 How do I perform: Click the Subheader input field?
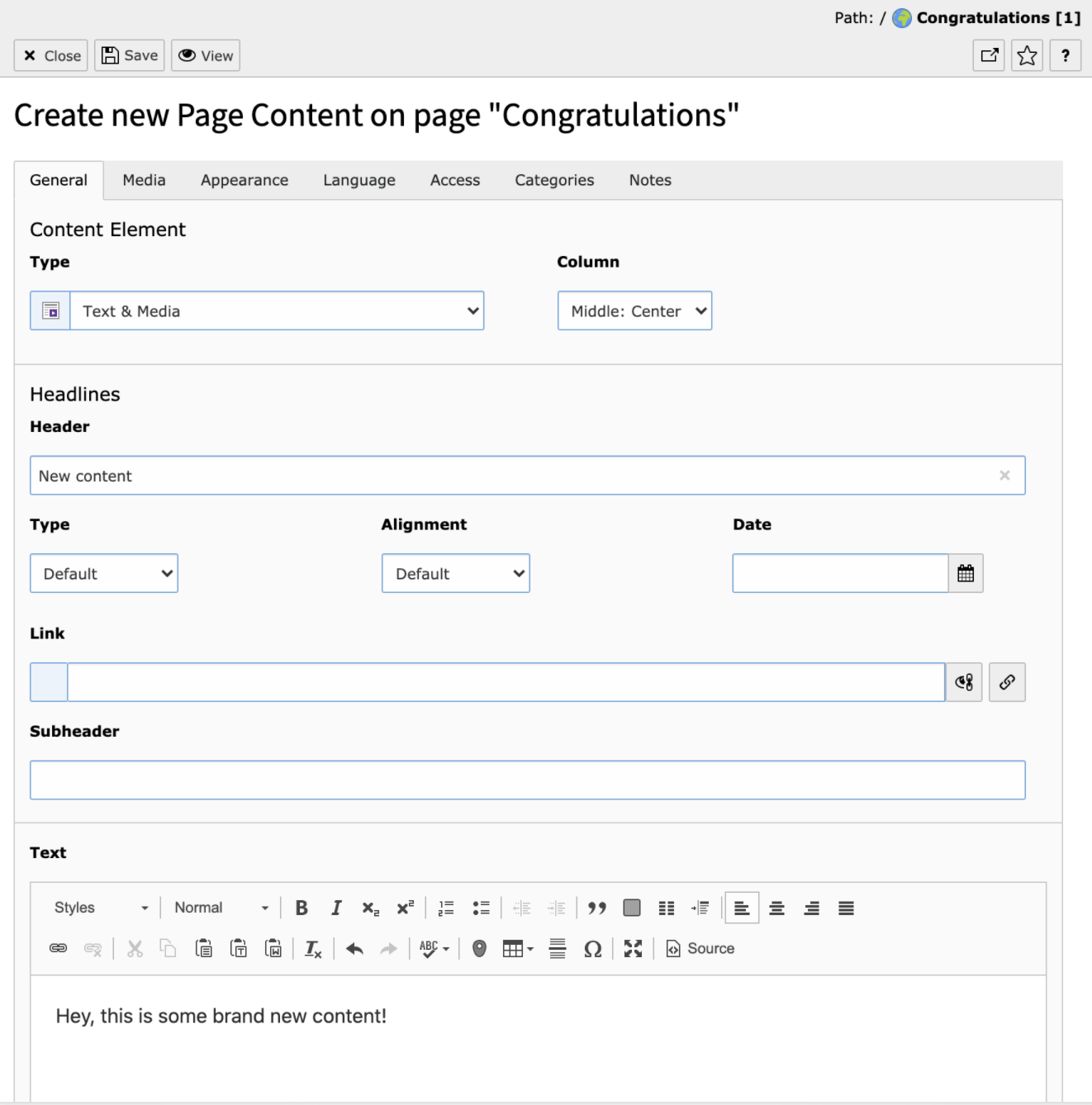pos(528,780)
